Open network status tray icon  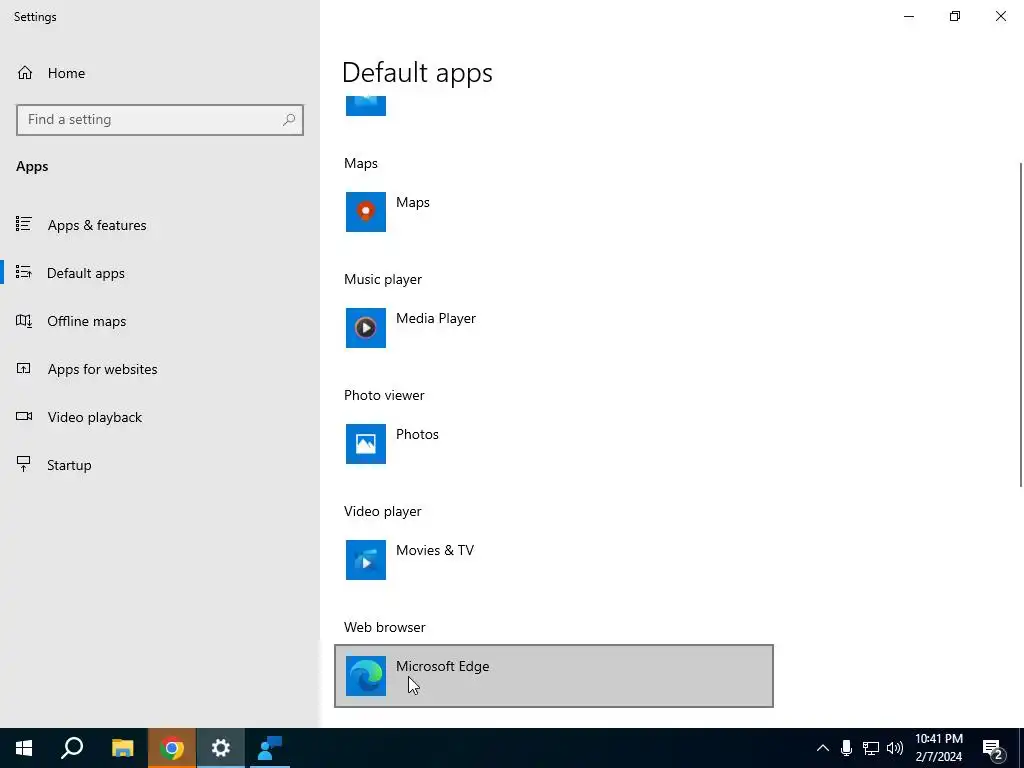click(x=871, y=748)
